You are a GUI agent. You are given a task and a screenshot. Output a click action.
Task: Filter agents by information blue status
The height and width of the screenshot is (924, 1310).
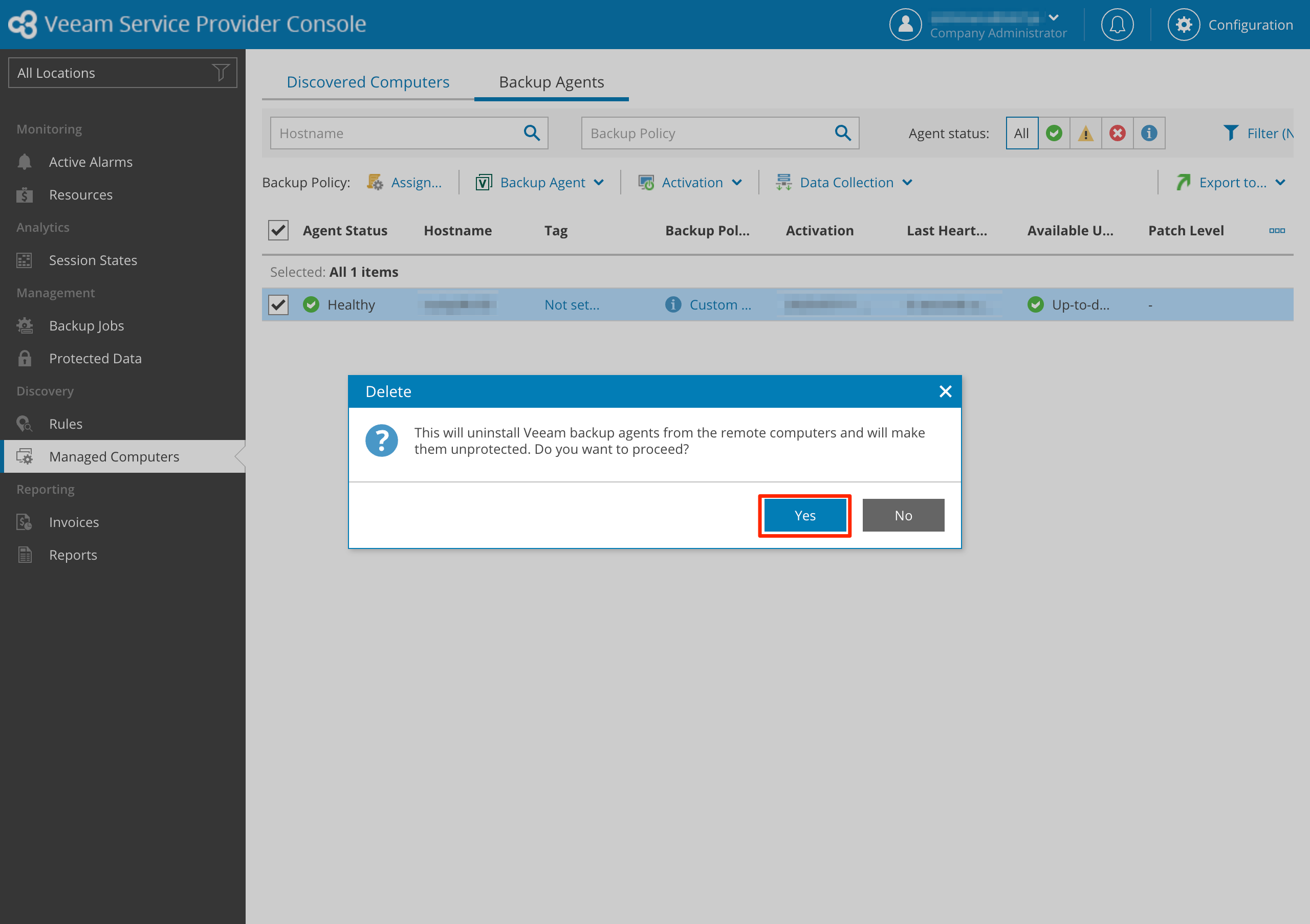(x=1148, y=133)
